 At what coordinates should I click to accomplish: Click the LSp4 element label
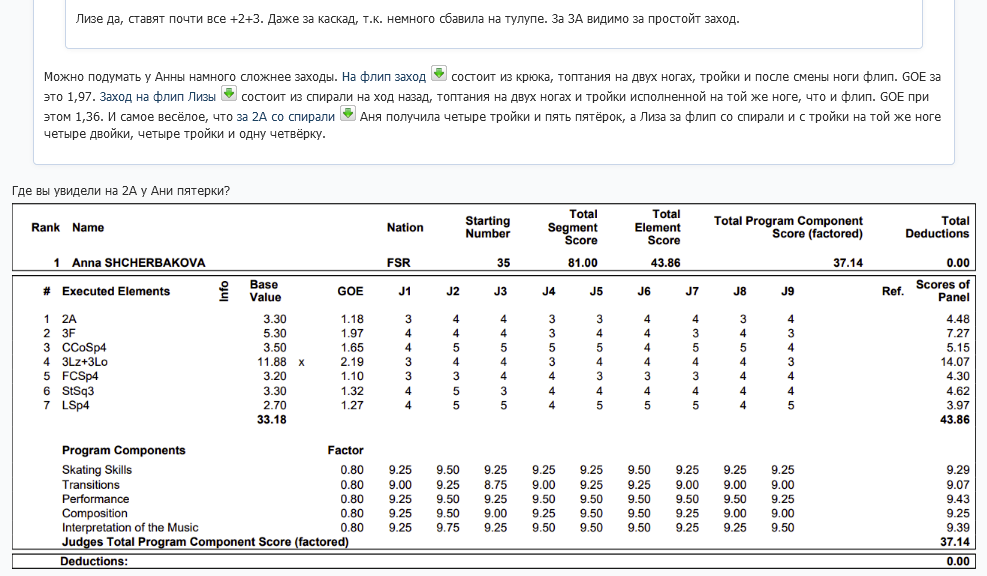point(76,405)
